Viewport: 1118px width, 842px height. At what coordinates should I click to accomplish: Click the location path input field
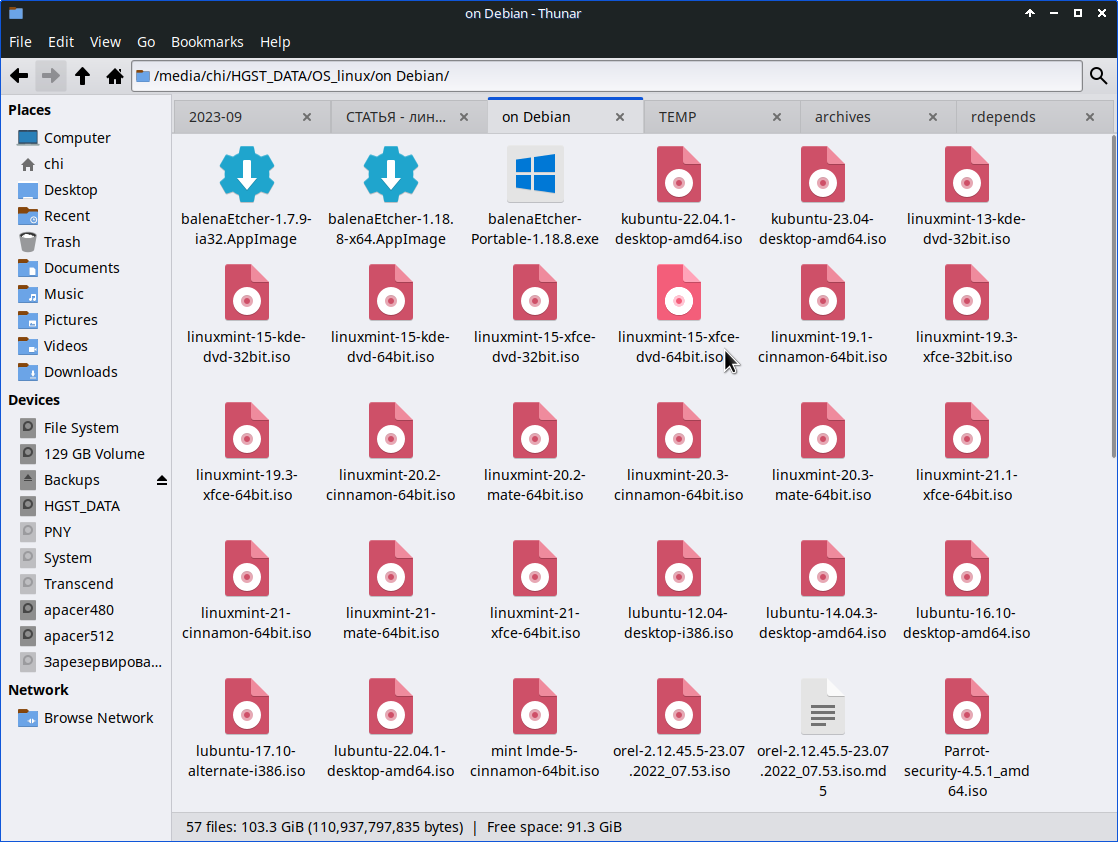pos(607,76)
